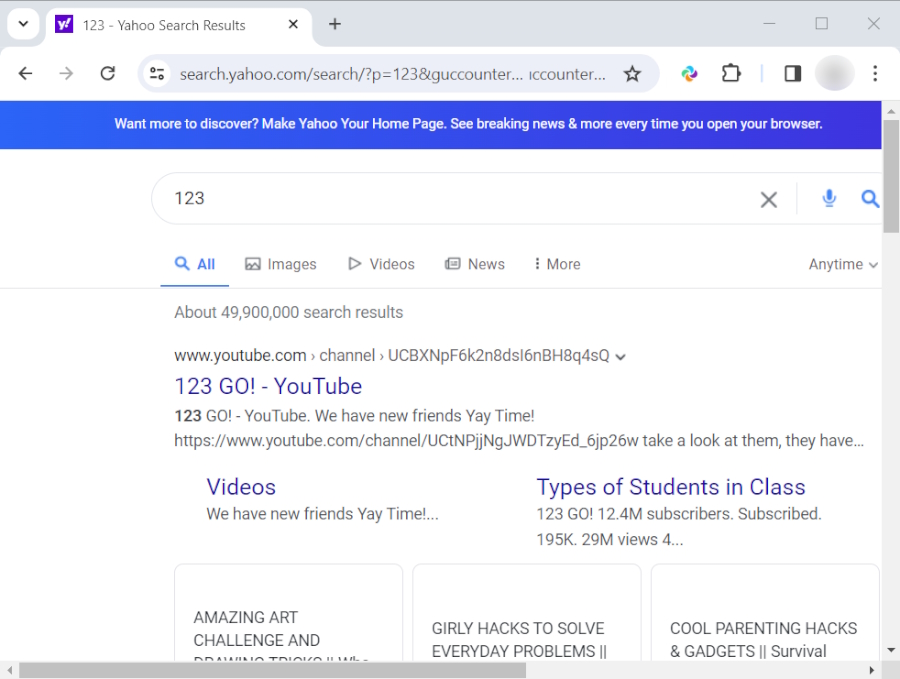Viewport: 900px width, 679px height.
Task: Click the back navigation arrow
Action: click(x=25, y=73)
